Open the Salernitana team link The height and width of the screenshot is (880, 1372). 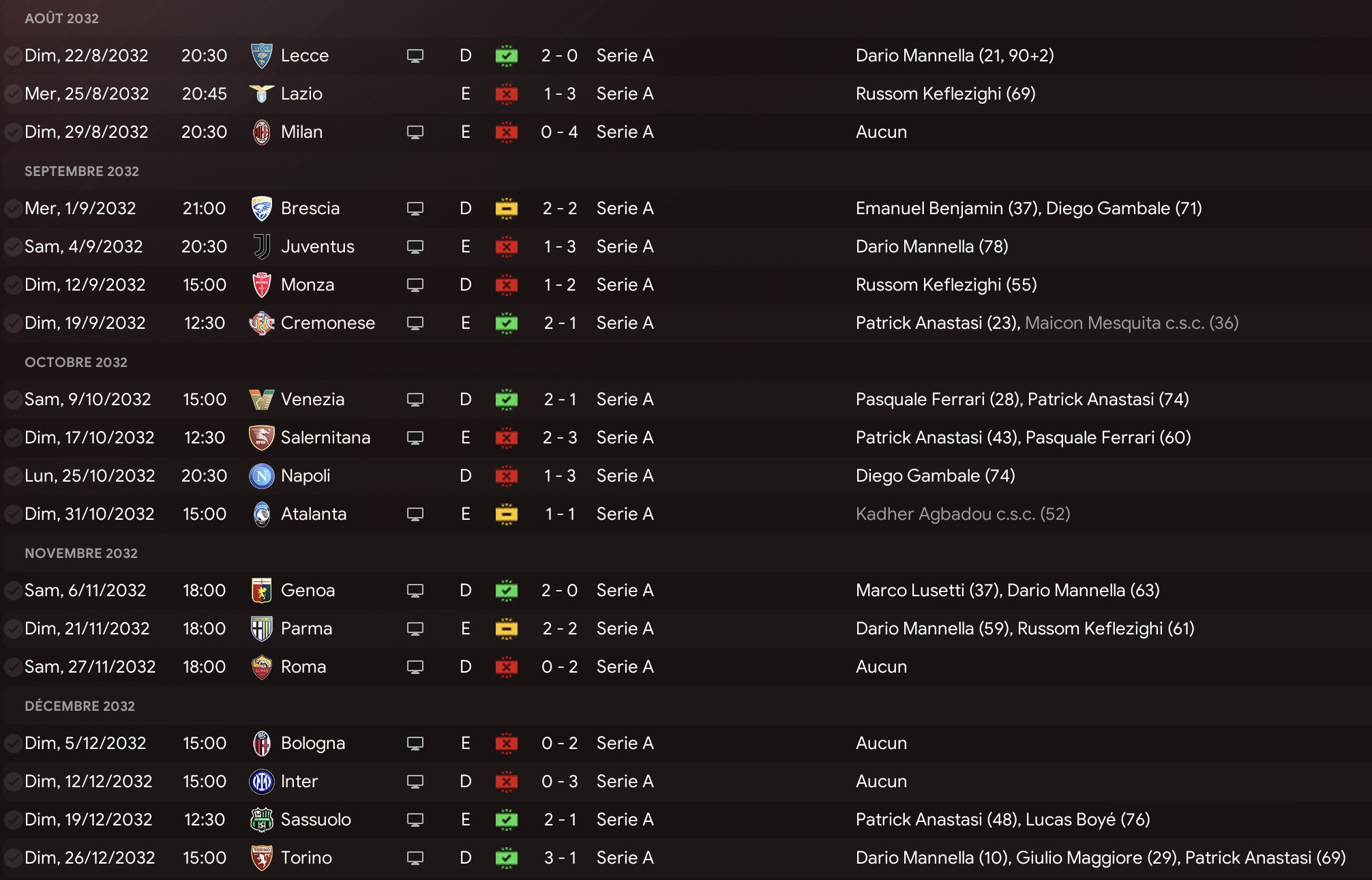(x=325, y=438)
